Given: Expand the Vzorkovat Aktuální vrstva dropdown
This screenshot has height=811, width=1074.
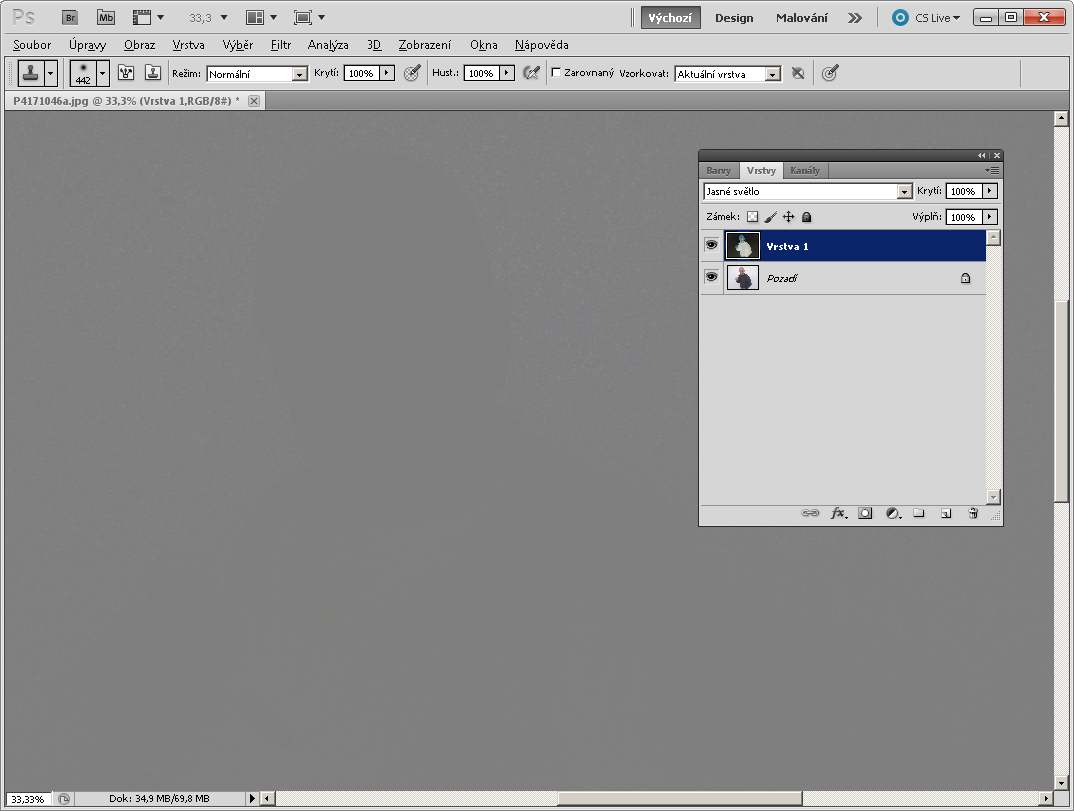Looking at the screenshot, I should point(772,74).
